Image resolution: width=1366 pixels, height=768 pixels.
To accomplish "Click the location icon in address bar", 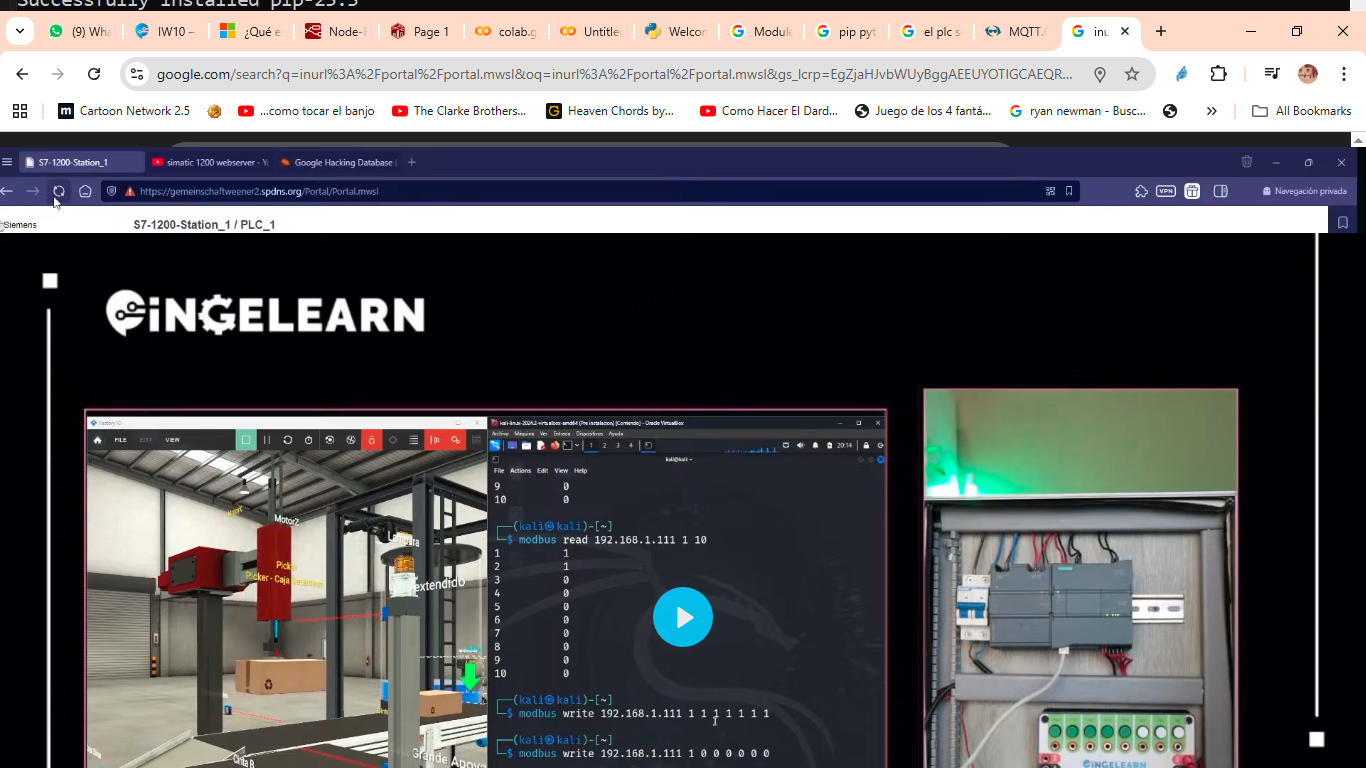I will click(x=1100, y=74).
